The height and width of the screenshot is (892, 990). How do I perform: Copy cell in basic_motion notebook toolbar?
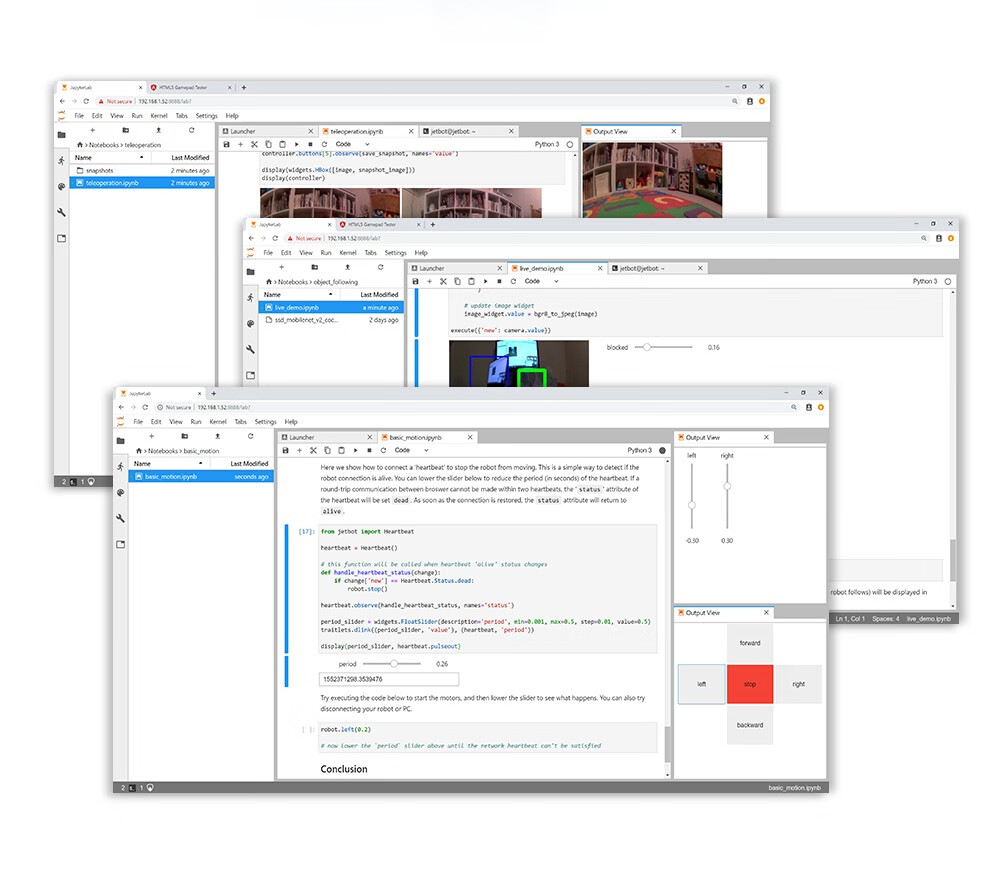click(x=327, y=451)
